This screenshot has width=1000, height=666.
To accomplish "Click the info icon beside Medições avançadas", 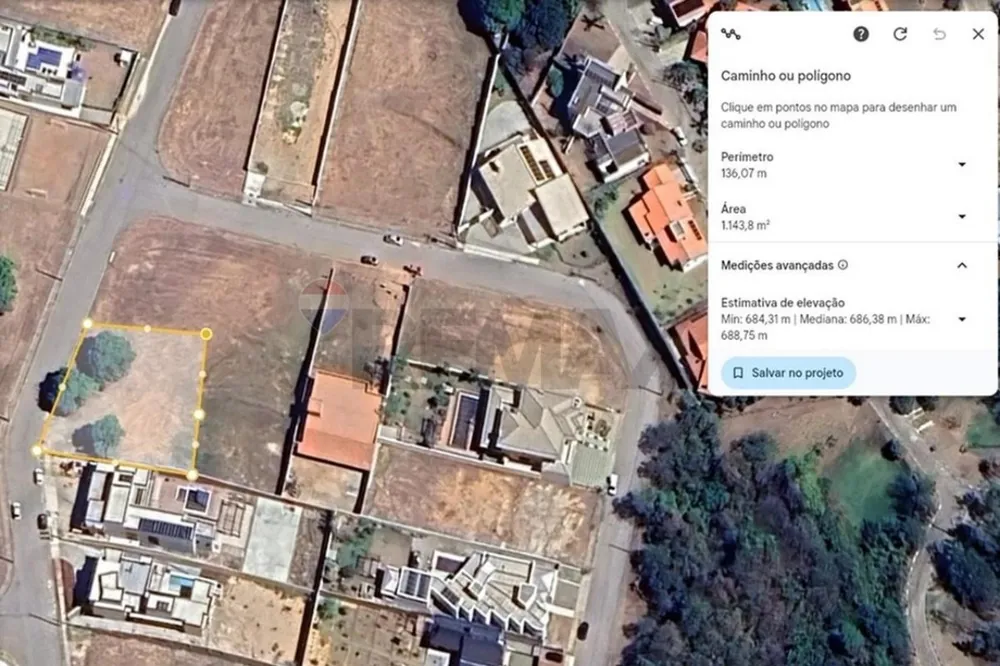I will 843,265.
